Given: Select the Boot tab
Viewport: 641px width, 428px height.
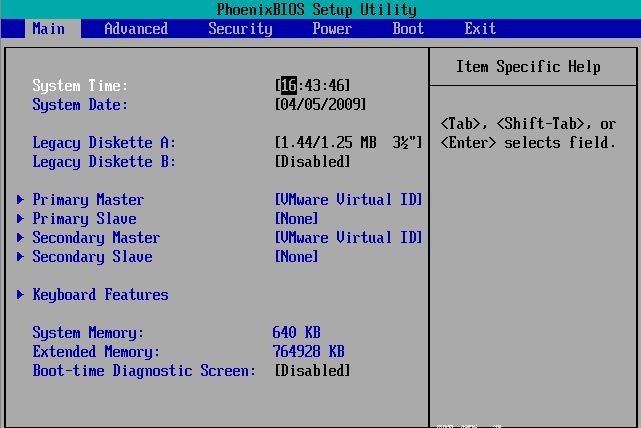Looking at the screenshot, I should click(x=408, y=29).
